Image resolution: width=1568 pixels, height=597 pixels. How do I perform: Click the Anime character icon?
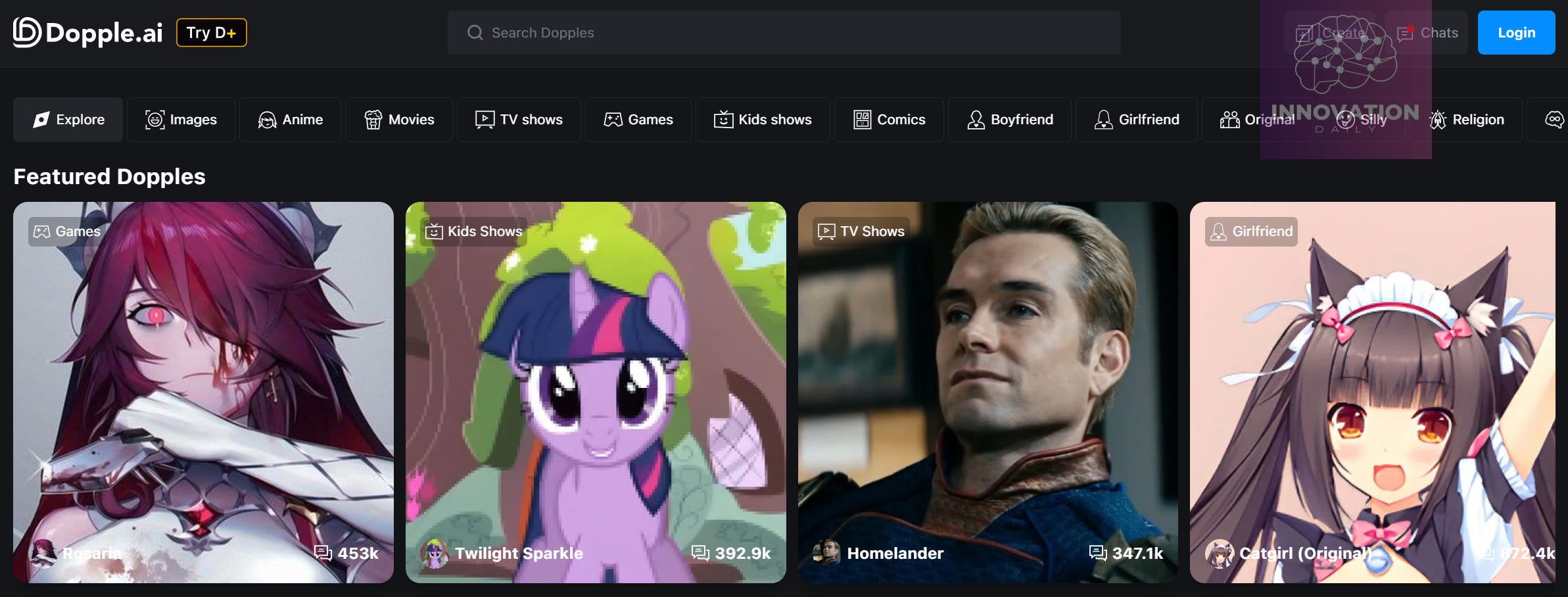pos(267,120)
